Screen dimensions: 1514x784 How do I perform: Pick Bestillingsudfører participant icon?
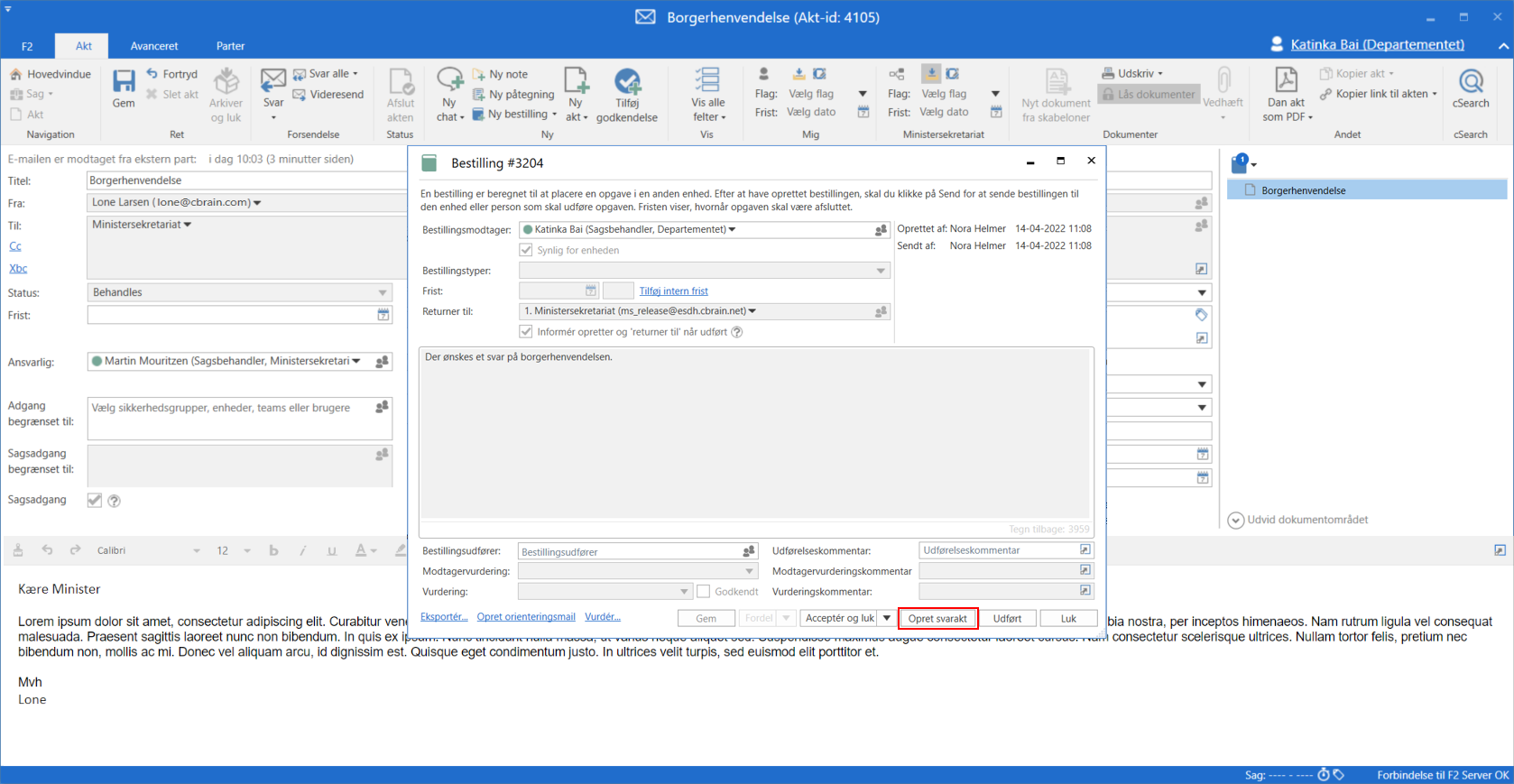coord(749,551)
